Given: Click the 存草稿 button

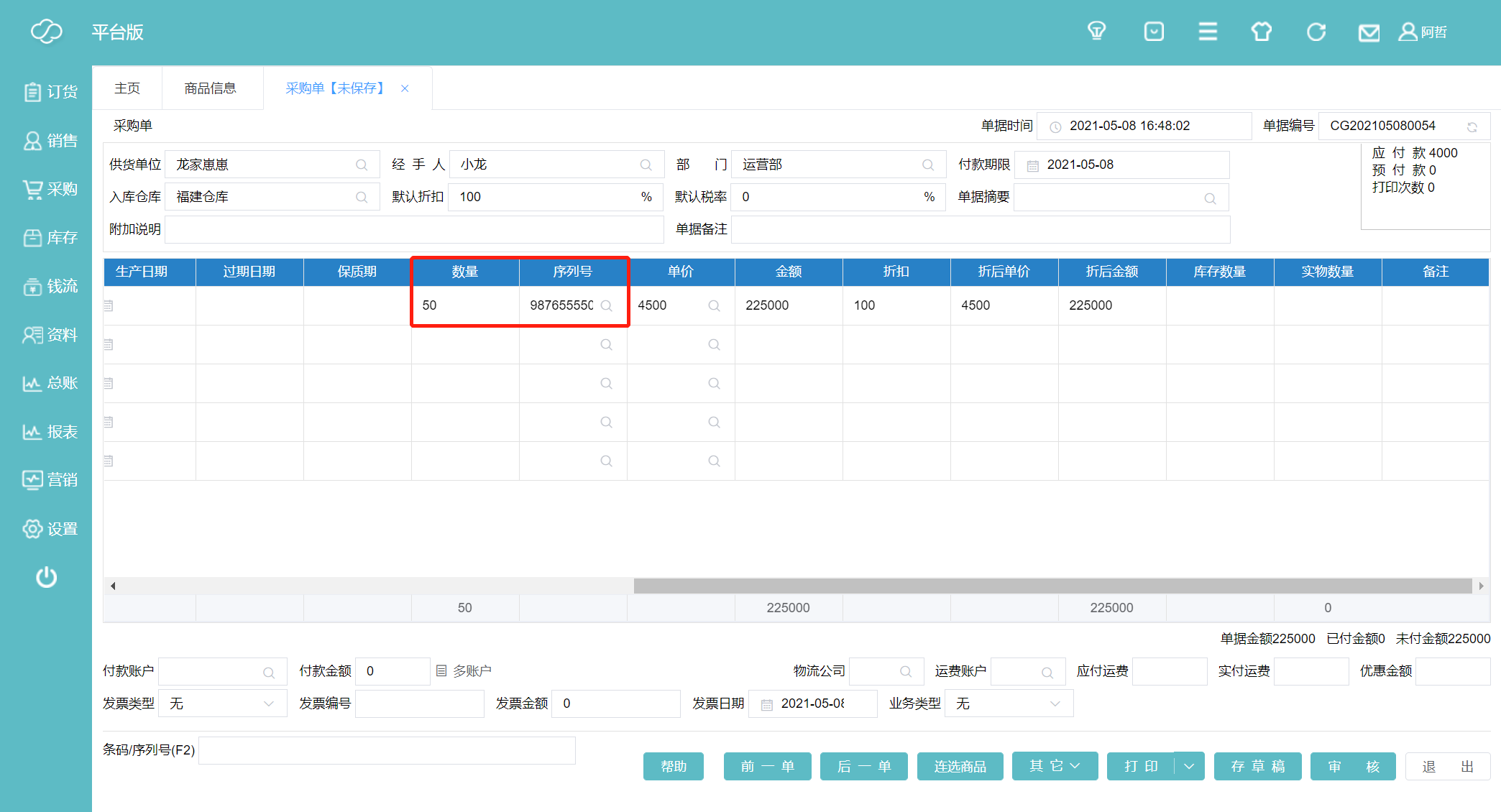Looking at the screenshot, I should (1257, 766).
